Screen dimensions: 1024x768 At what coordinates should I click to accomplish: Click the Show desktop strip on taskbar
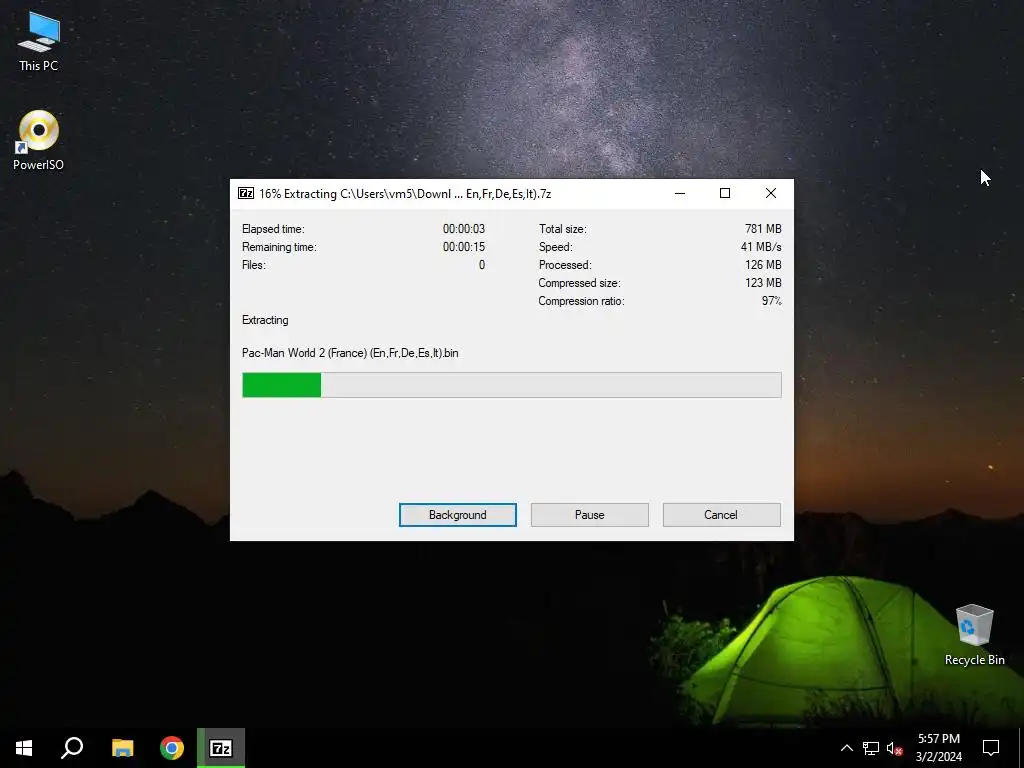[1021, 748]
